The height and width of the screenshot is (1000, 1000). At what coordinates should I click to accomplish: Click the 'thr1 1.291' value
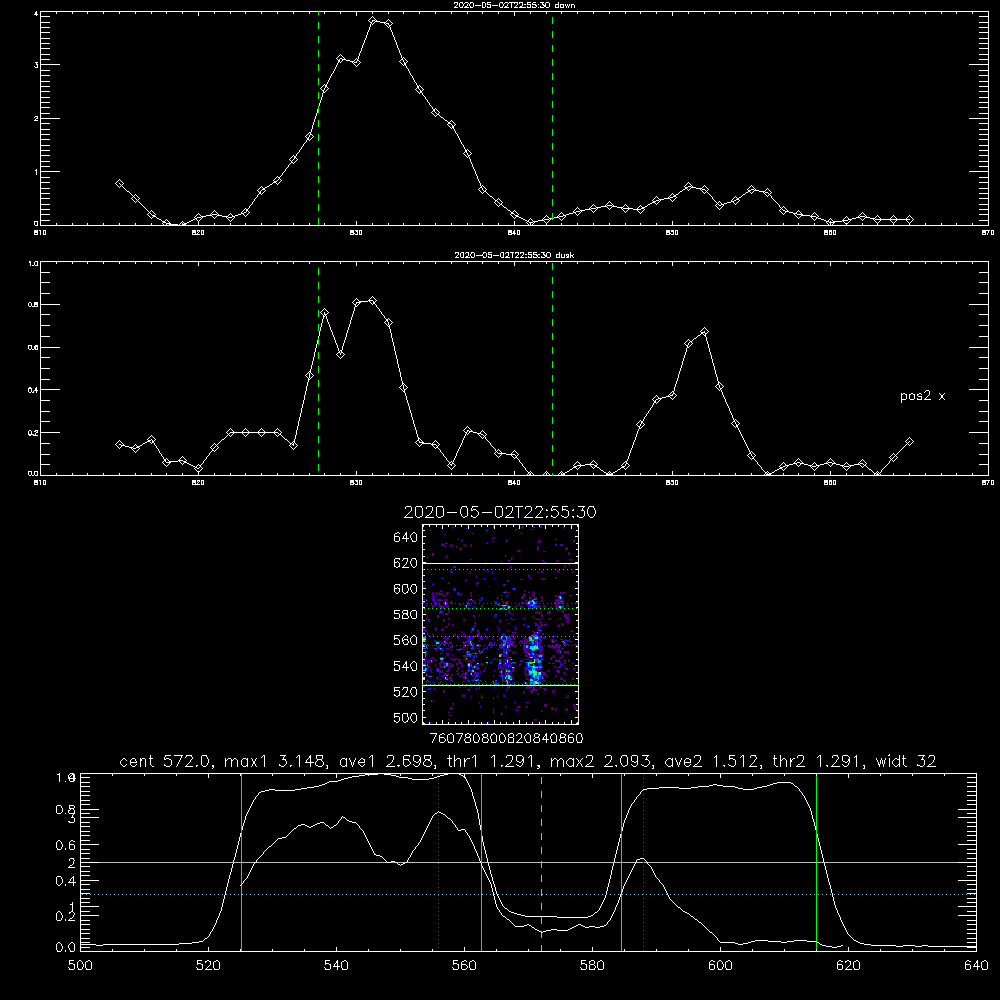492,761
